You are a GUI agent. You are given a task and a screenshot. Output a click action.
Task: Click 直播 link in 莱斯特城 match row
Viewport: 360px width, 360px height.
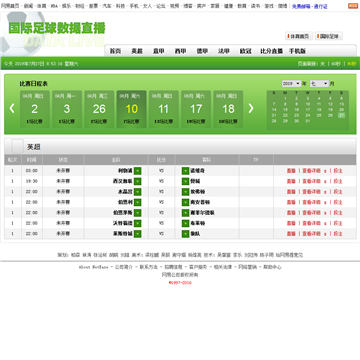pyautogui.click(x=291, y=234)
